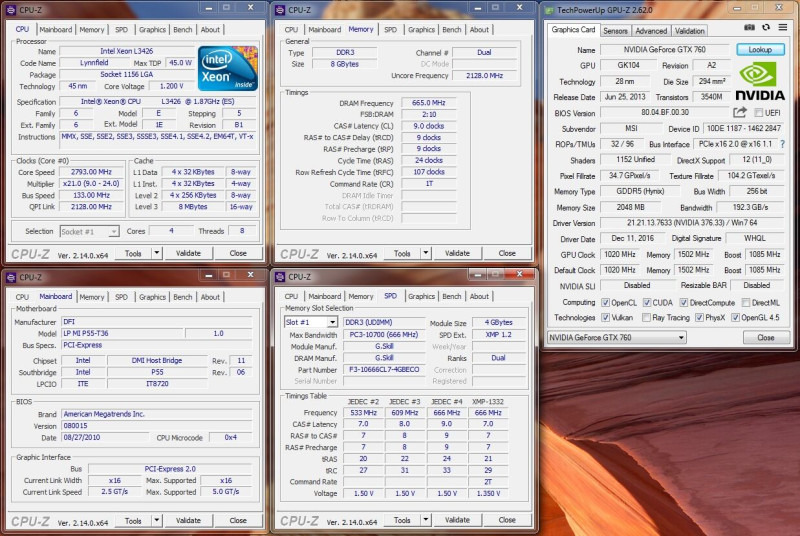This screenshot has height=536, width=800.
Task: Switch to Sensors tab in GPU-Z
Action: click(x=615, y=31)
